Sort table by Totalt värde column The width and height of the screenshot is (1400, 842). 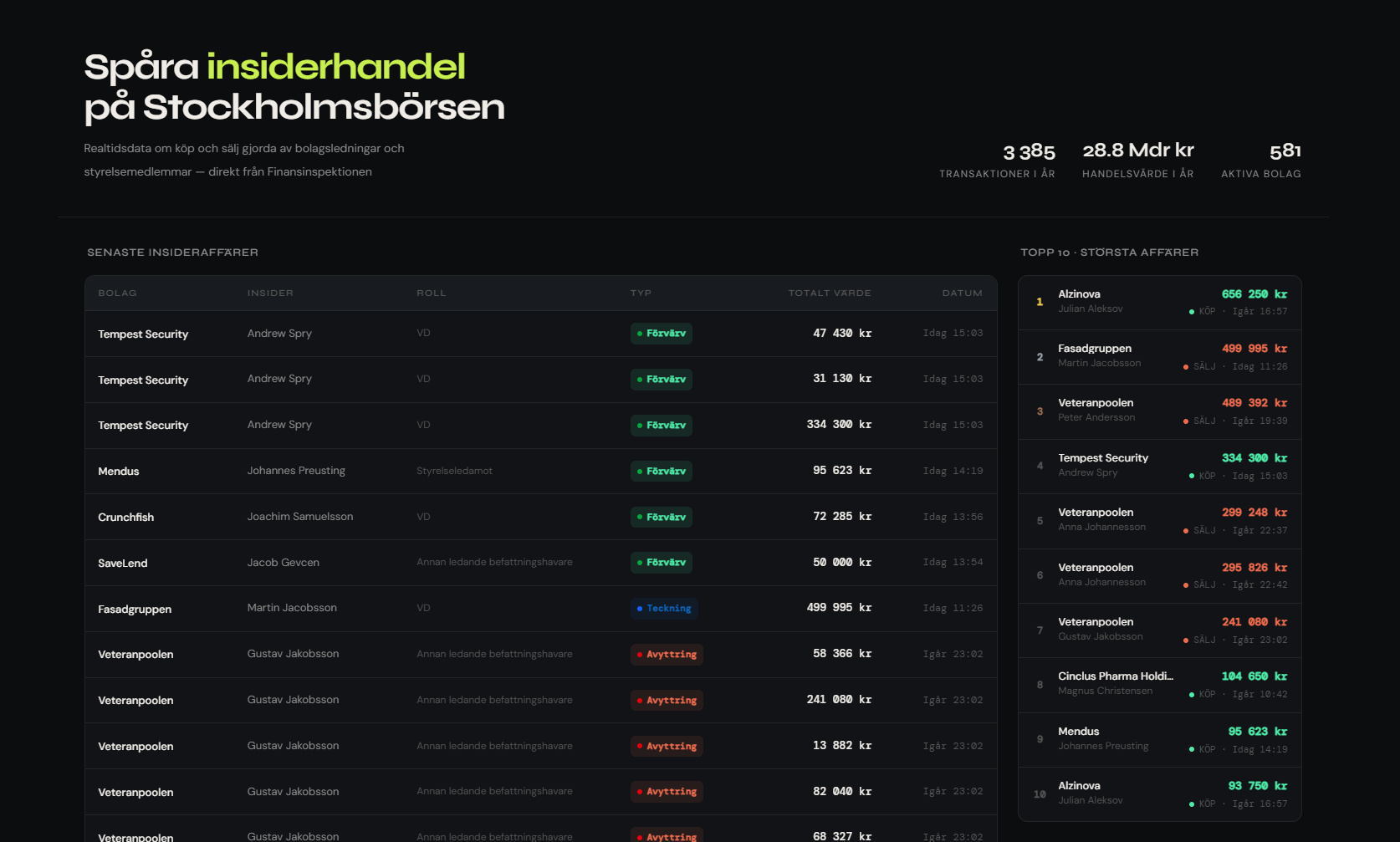click(829, 293)
